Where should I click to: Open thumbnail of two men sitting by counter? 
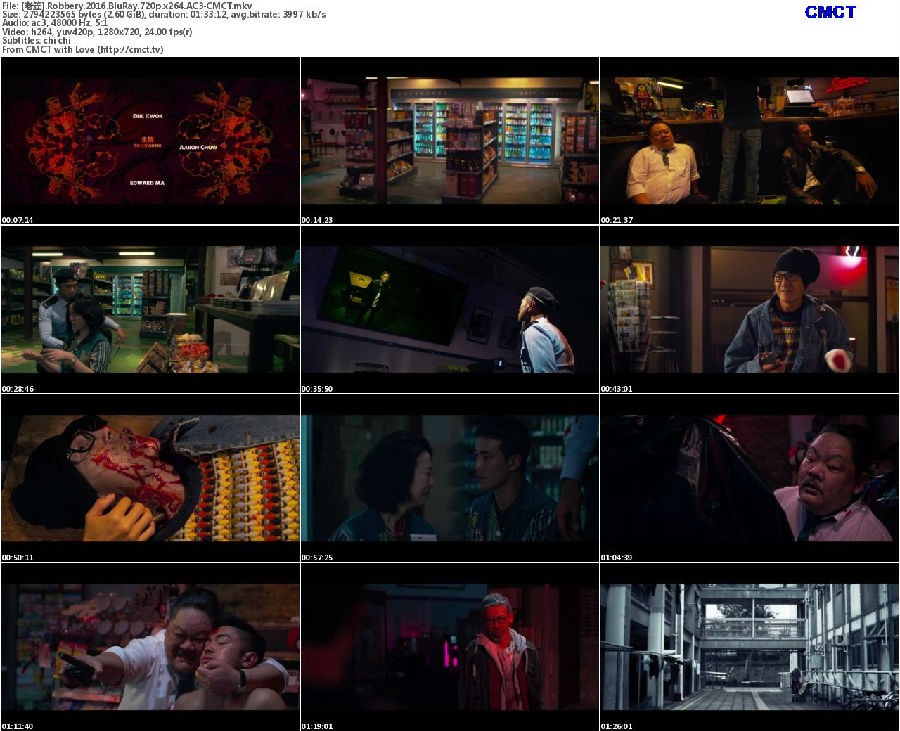click(750, 141)
